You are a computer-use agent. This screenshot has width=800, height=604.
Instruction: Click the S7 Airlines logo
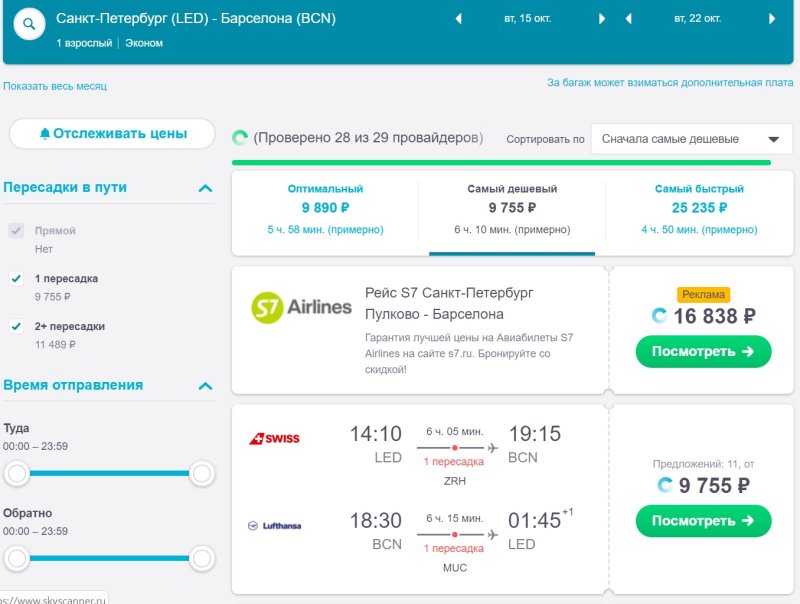[301, 308]
